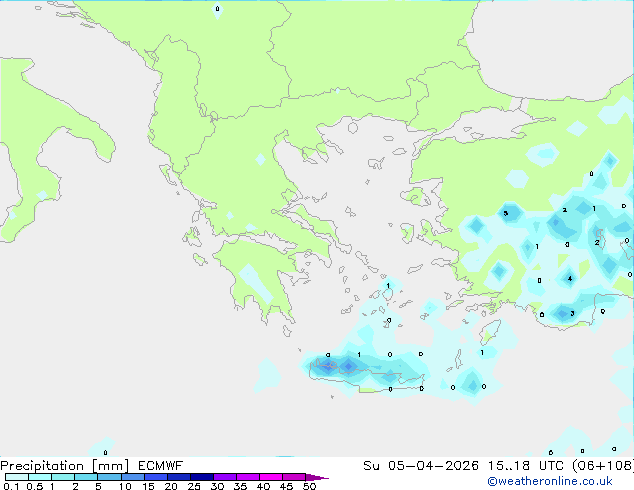634x490 pixels.
Task: Click the 0.5–1 mm legend color swatch
Action: 40,477
